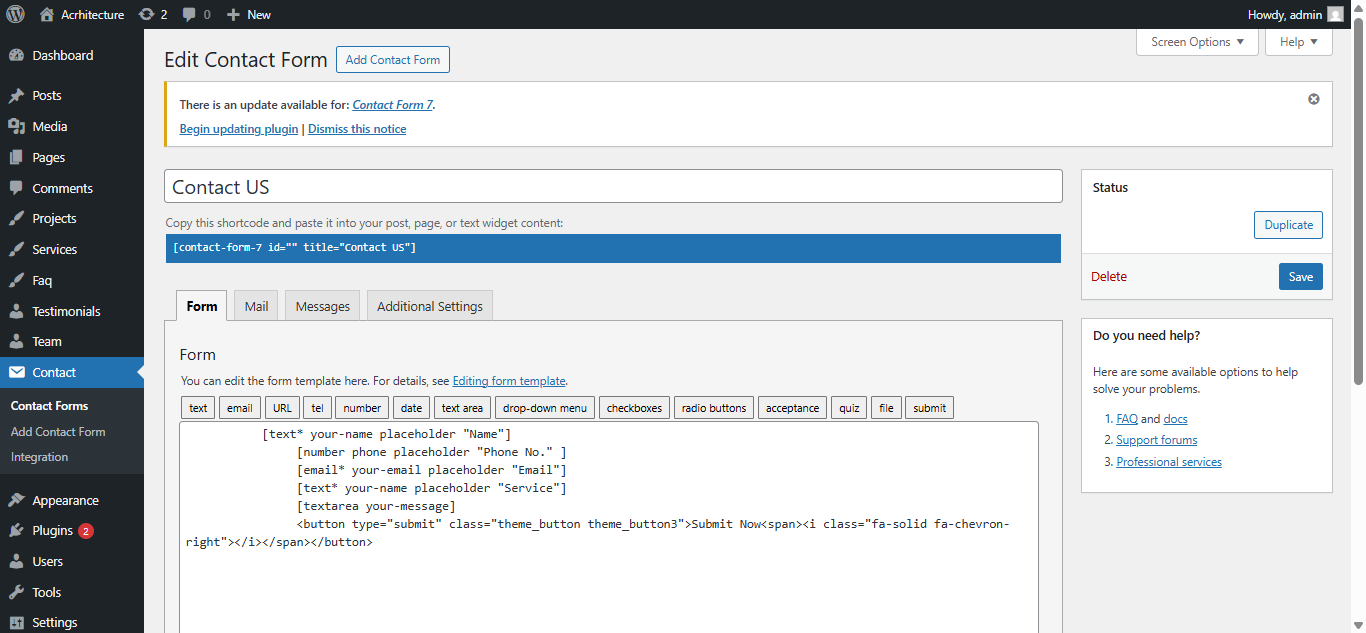Dismiss the update notice with the close icon
This screenshot has height=633, width=1366.
(1314, 99)
